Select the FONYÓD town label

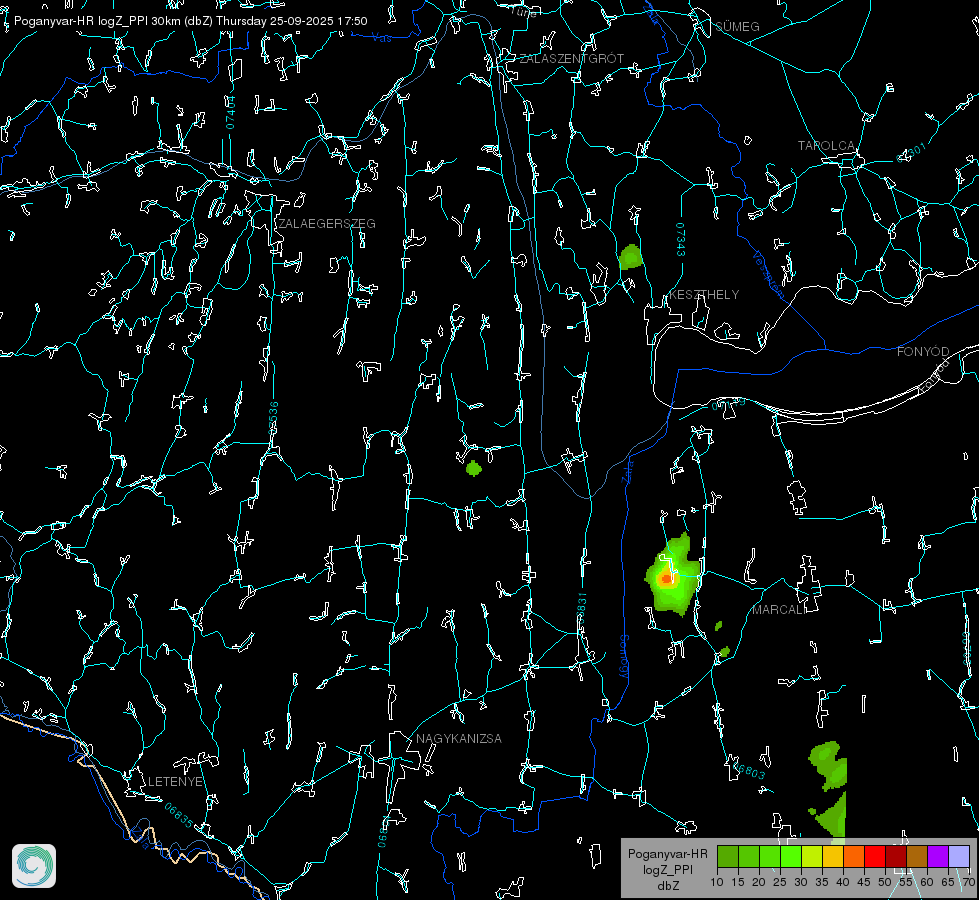923,352
